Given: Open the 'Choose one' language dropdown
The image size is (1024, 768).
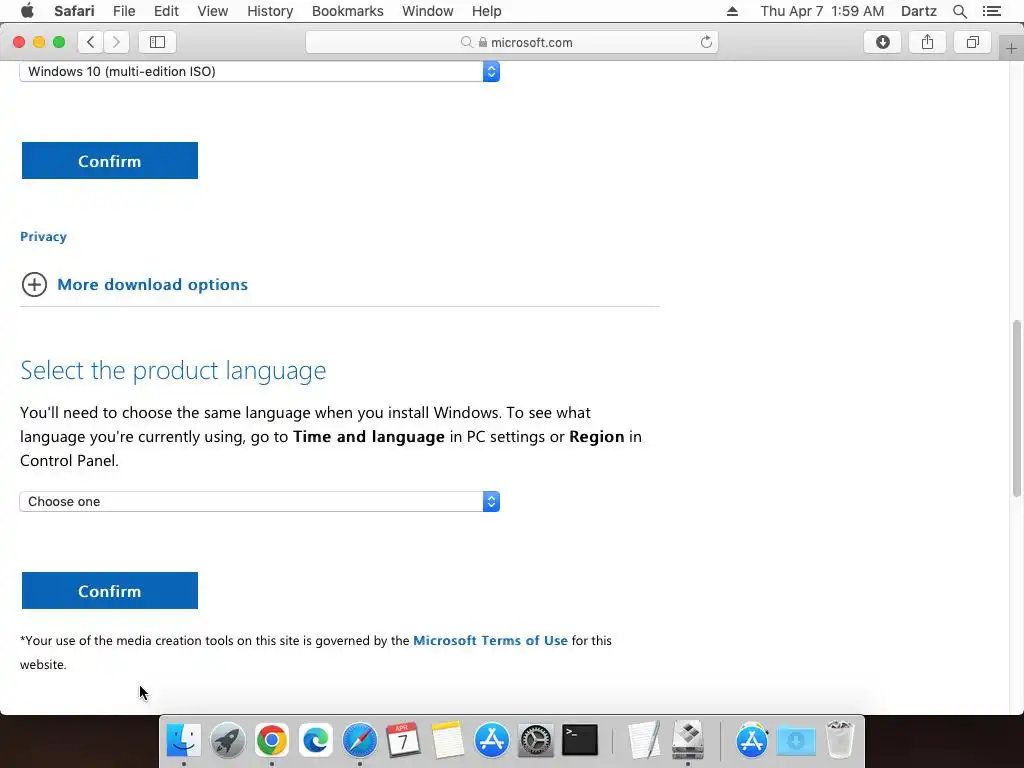Looking at the screenshot, I should point(260,502).
